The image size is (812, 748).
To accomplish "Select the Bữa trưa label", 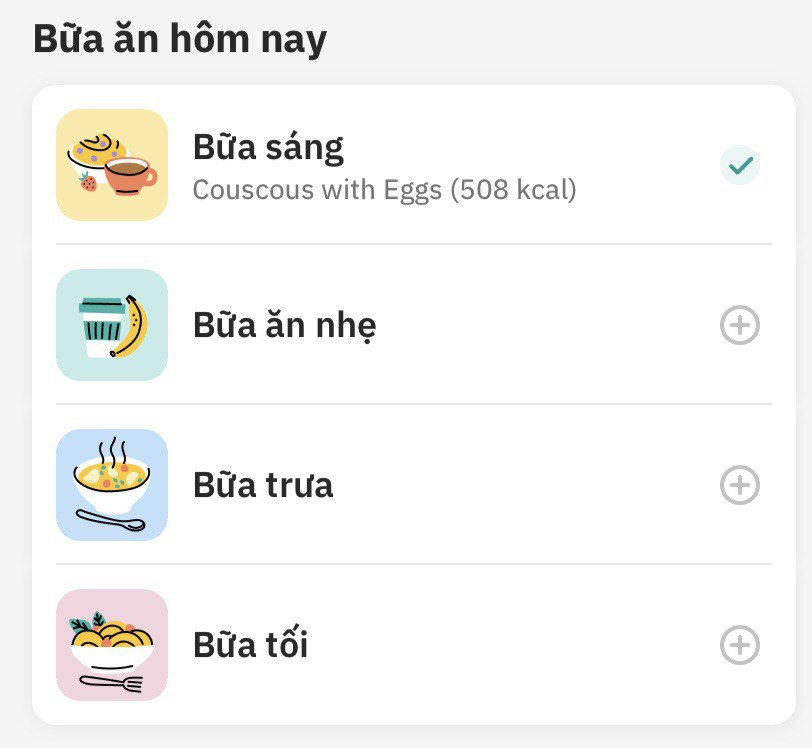I will (x=263, y=485).
